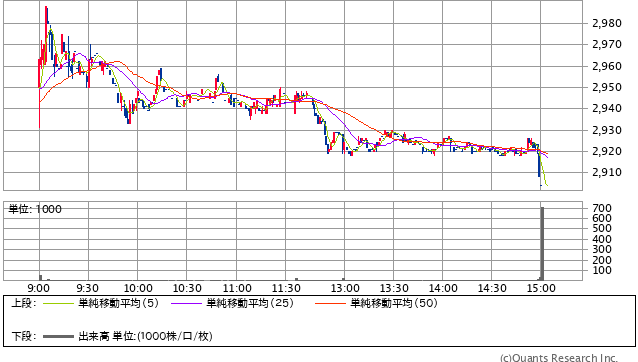Click the 14:00 time axis label

pos(443,288)
